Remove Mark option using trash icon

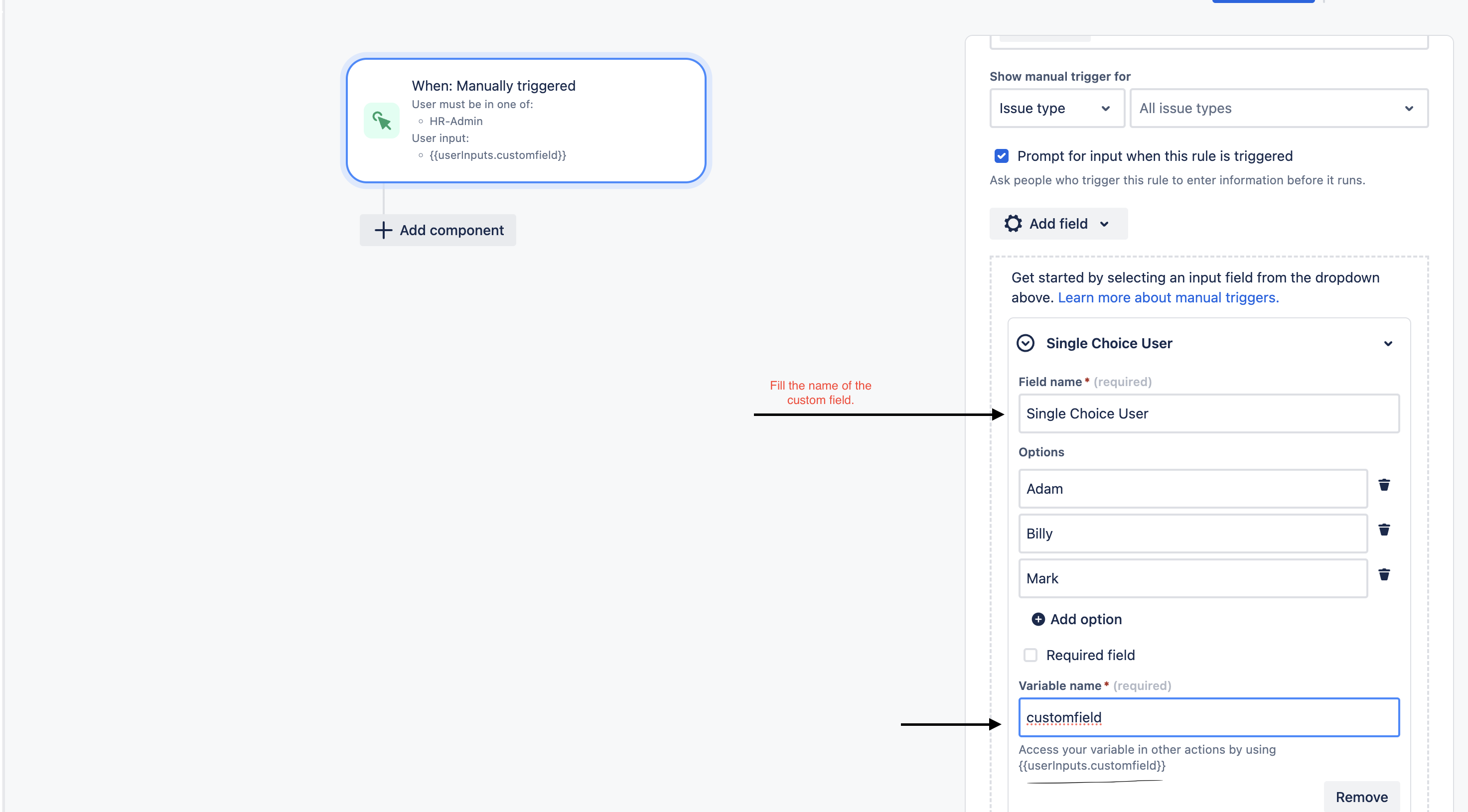pyautogui.click(x=1384, y=574)
